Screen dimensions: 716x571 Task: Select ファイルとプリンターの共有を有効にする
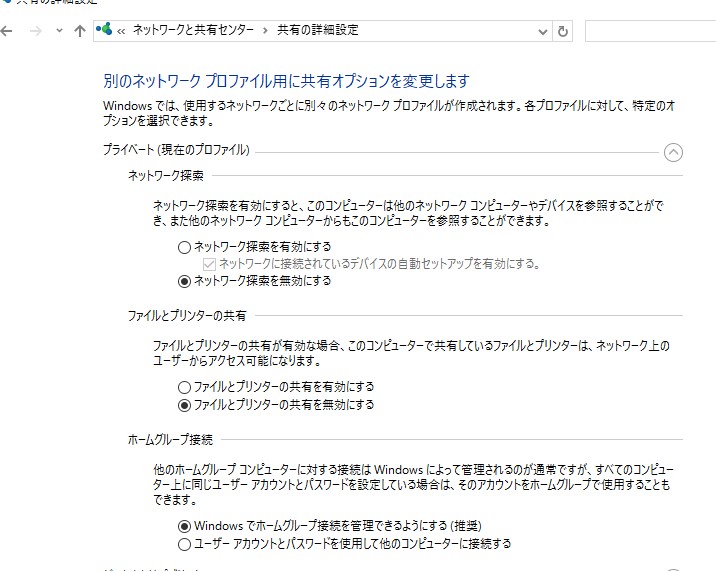tap(184, 387)
